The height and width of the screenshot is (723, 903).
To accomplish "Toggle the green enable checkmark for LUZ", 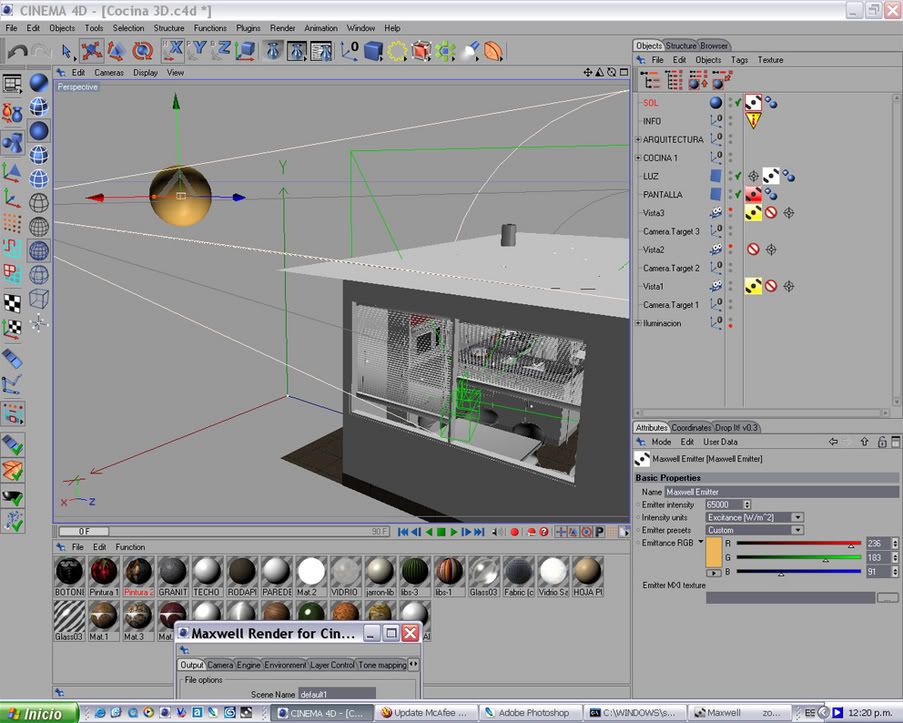I will 738,175.
